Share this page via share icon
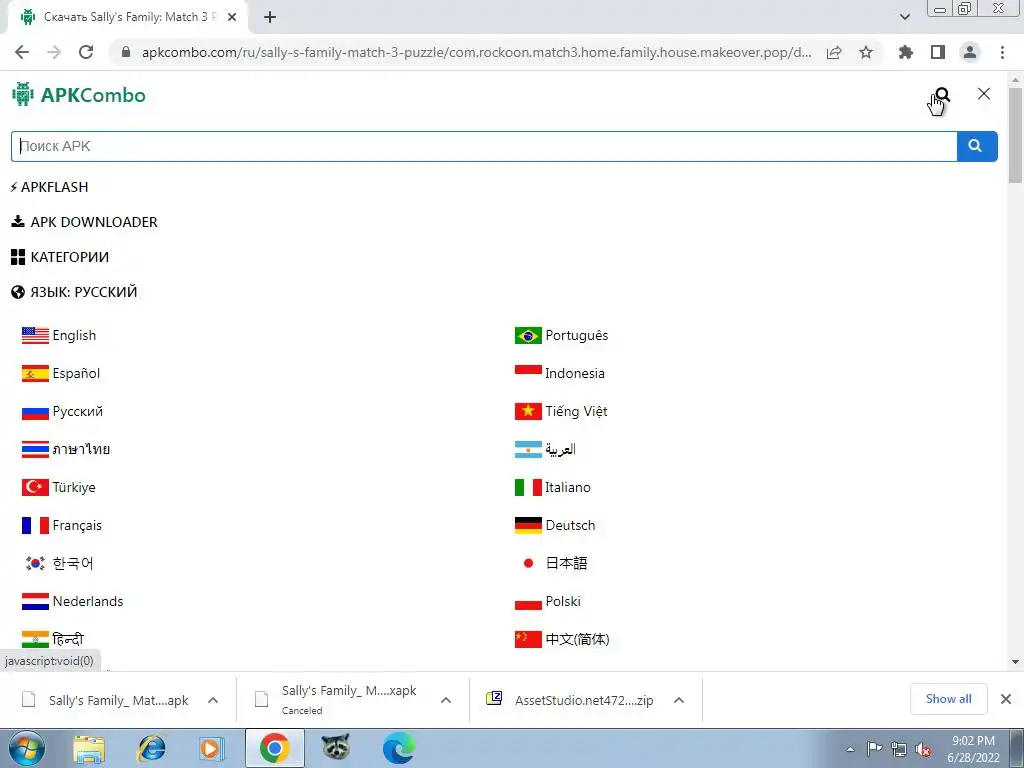This screenshot has width=1024, height=768. (x=834, y=52)
